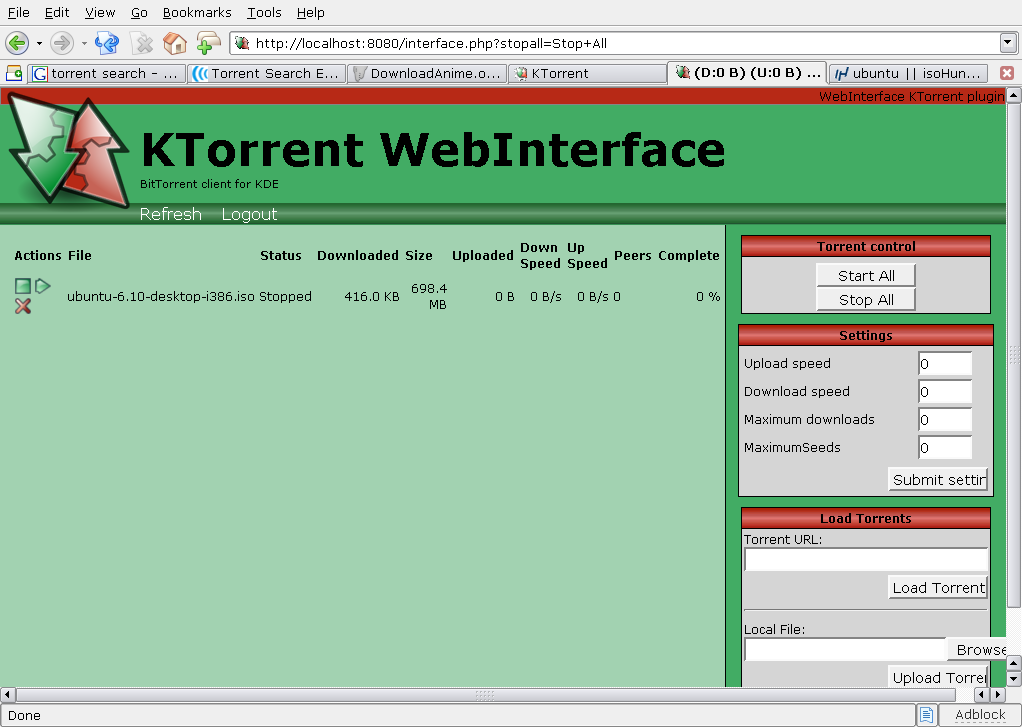The image size is (1022, 727).
Task: Open the Go menu
Action: point(139,12)
